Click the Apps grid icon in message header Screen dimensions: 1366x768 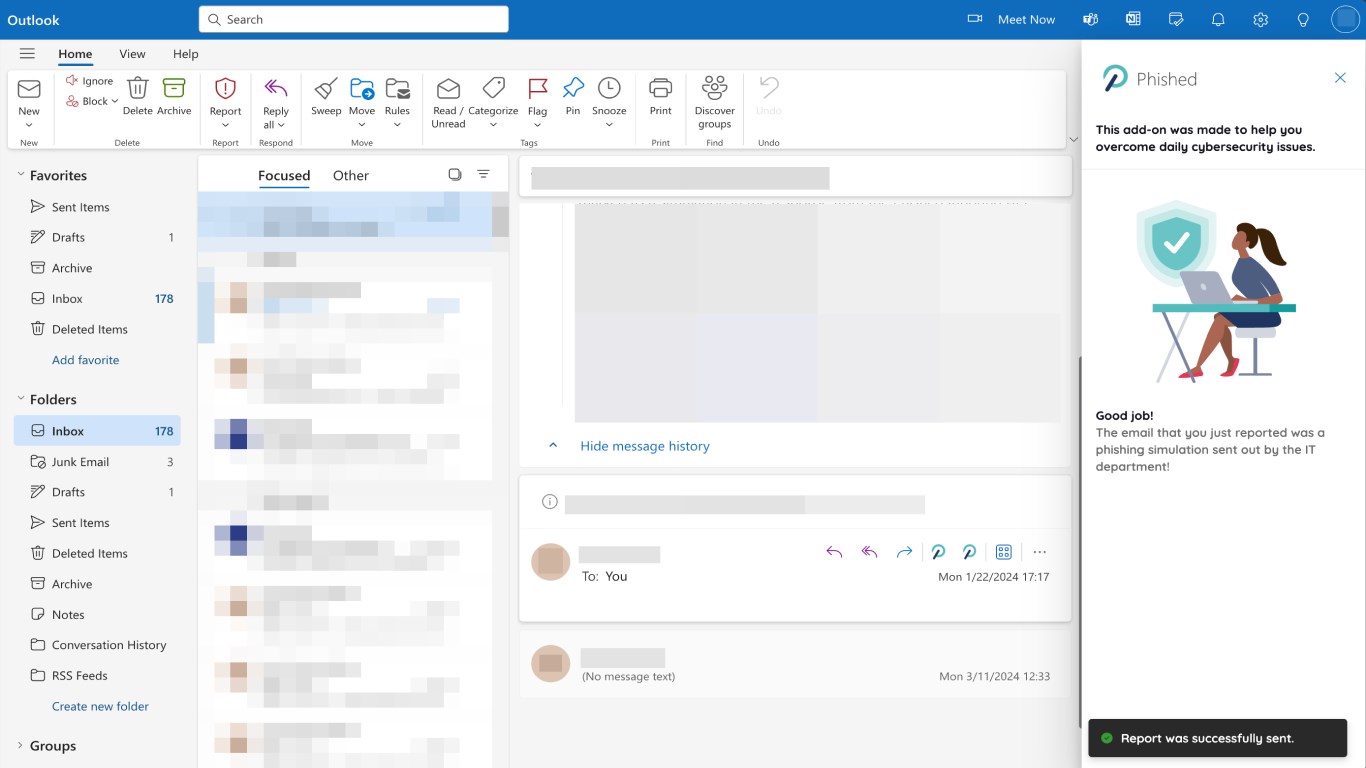pos(1004,552)
